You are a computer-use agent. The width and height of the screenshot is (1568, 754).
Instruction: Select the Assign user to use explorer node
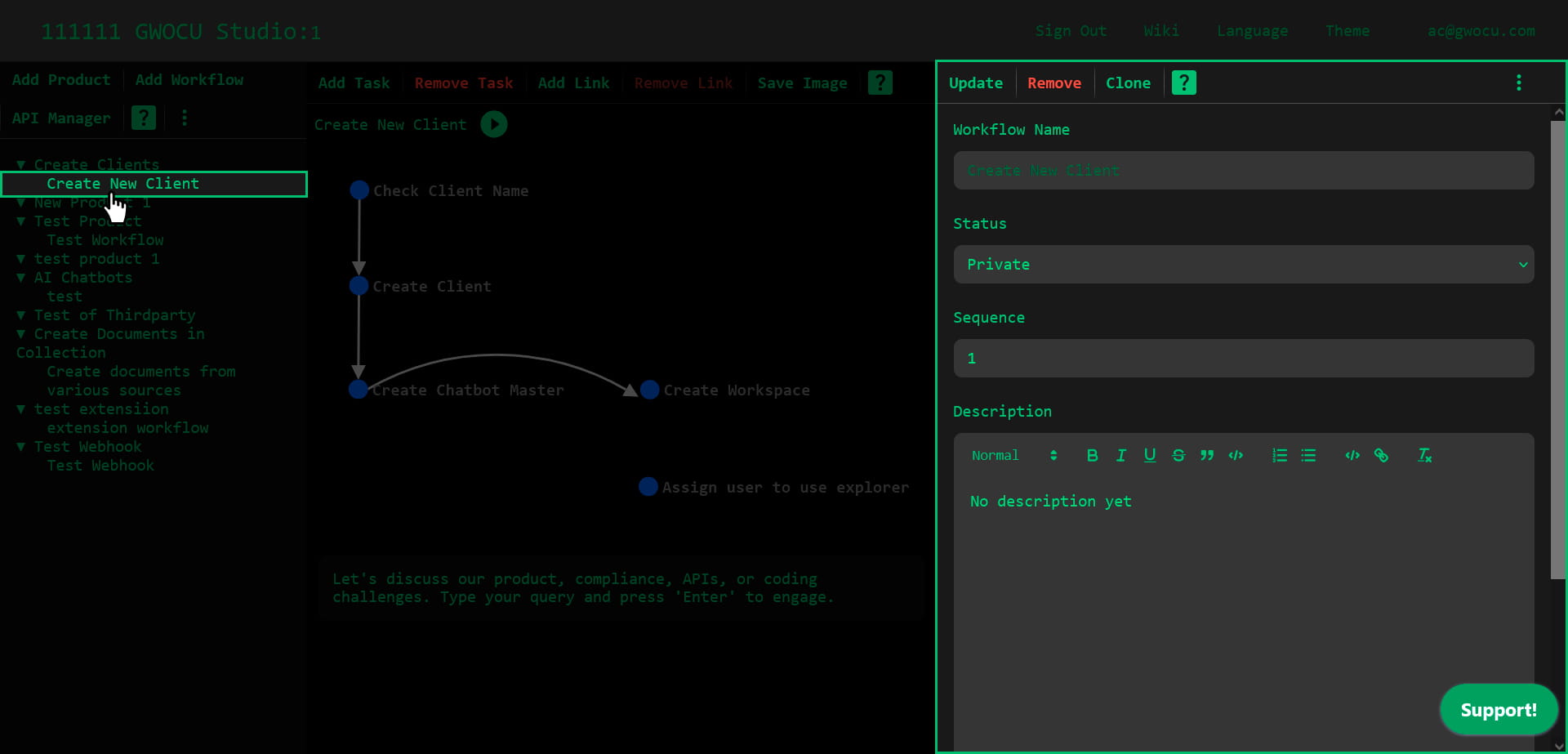pyautogui.click(x=648, y=487)
